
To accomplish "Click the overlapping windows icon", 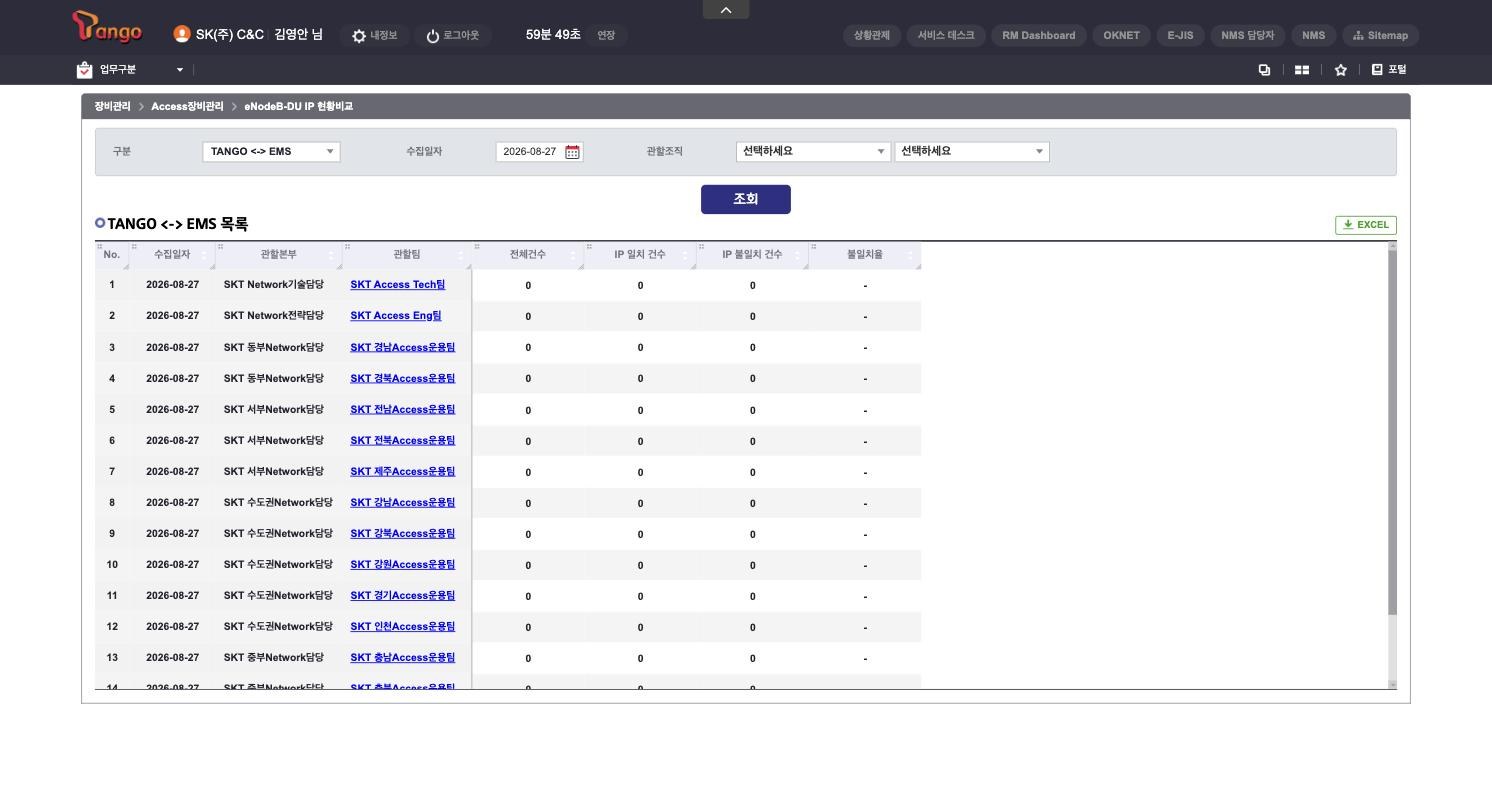I will 1264,70.
